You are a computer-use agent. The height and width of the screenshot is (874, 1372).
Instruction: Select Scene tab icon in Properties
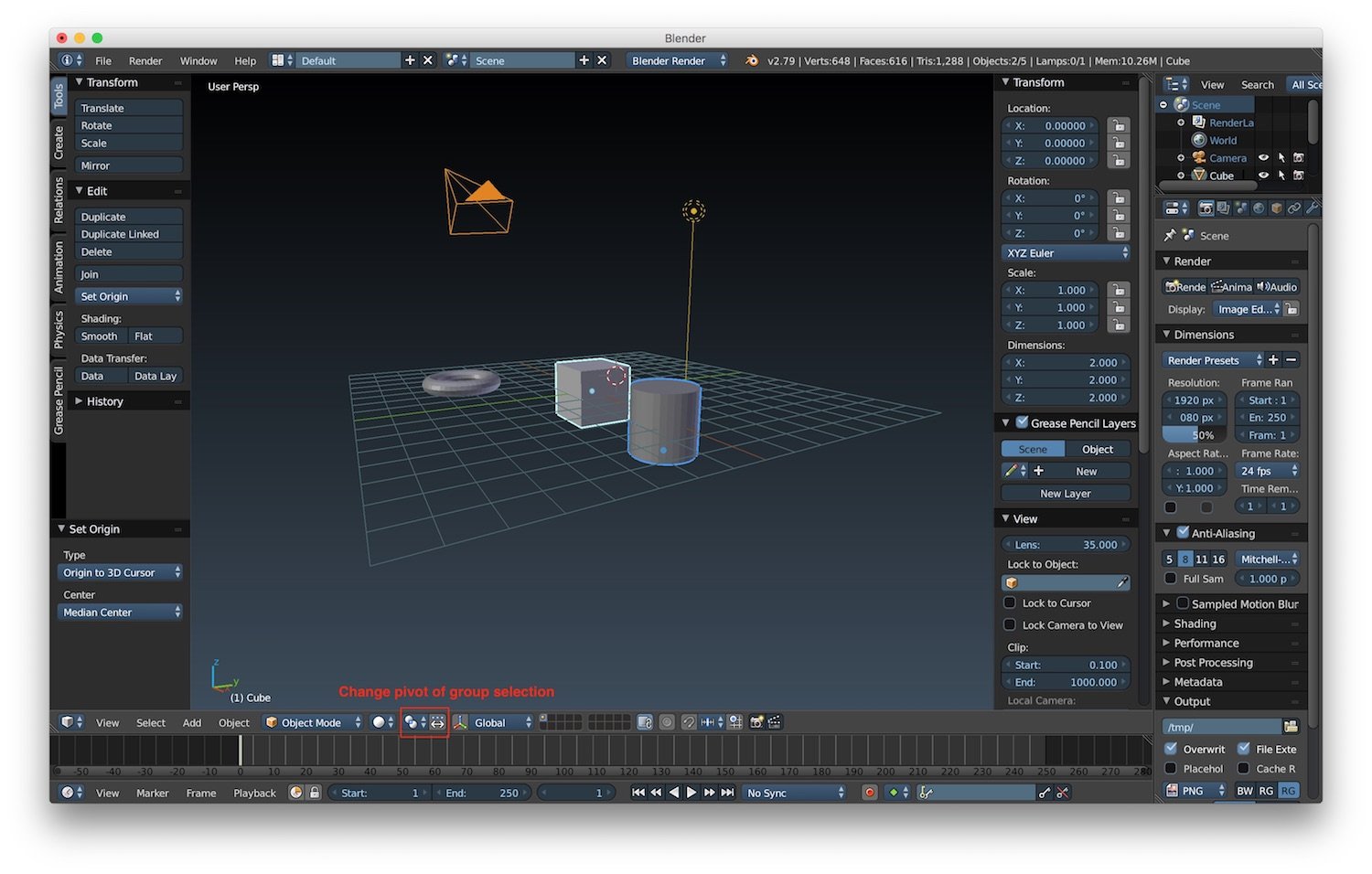[1241, 208]
